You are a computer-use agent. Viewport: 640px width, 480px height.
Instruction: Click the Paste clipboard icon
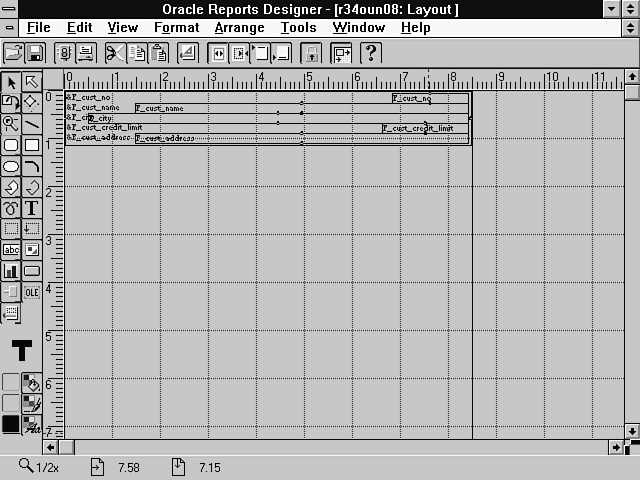(x=159, y=52)
